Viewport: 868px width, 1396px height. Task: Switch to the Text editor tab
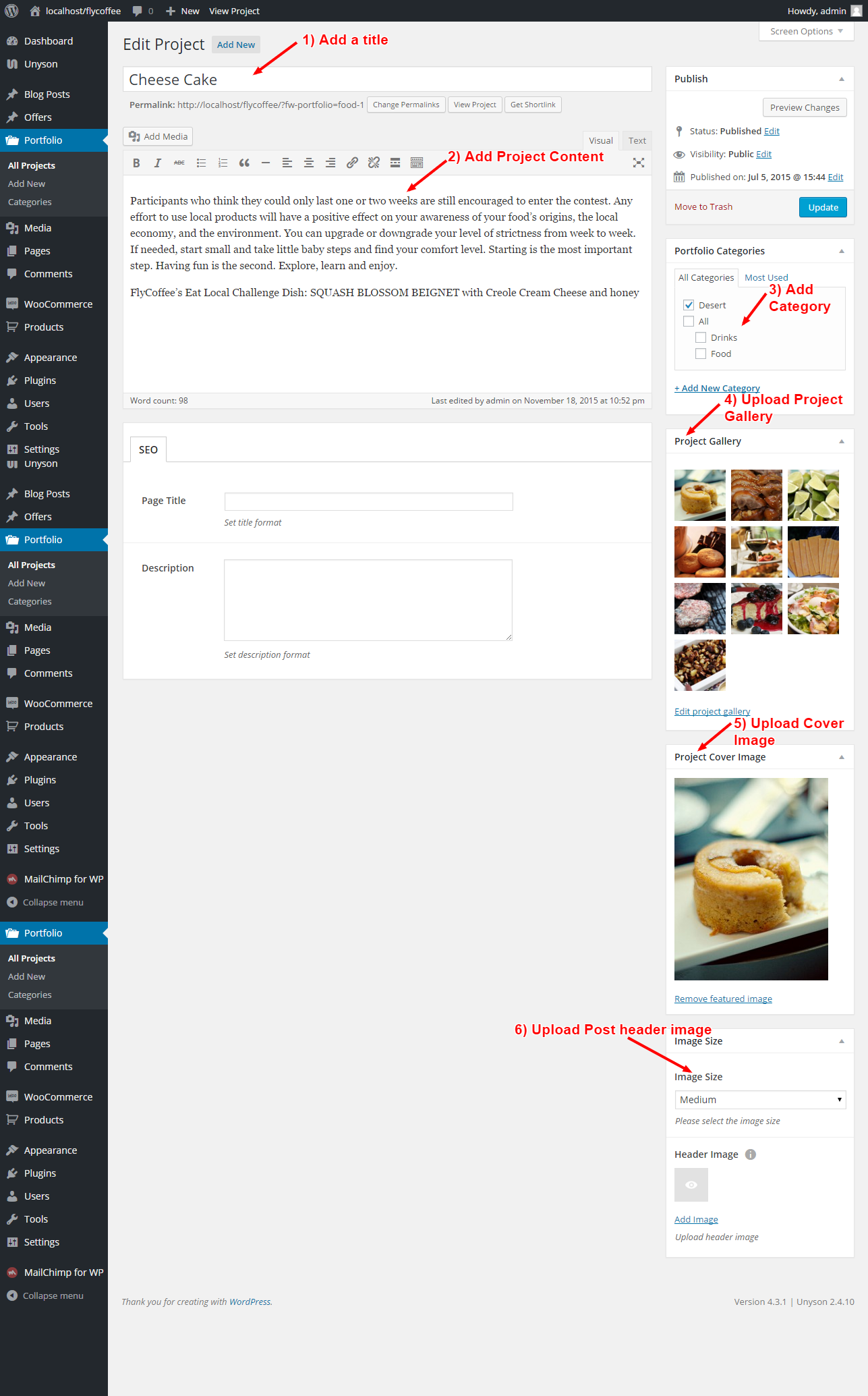(x=637, y=140)
